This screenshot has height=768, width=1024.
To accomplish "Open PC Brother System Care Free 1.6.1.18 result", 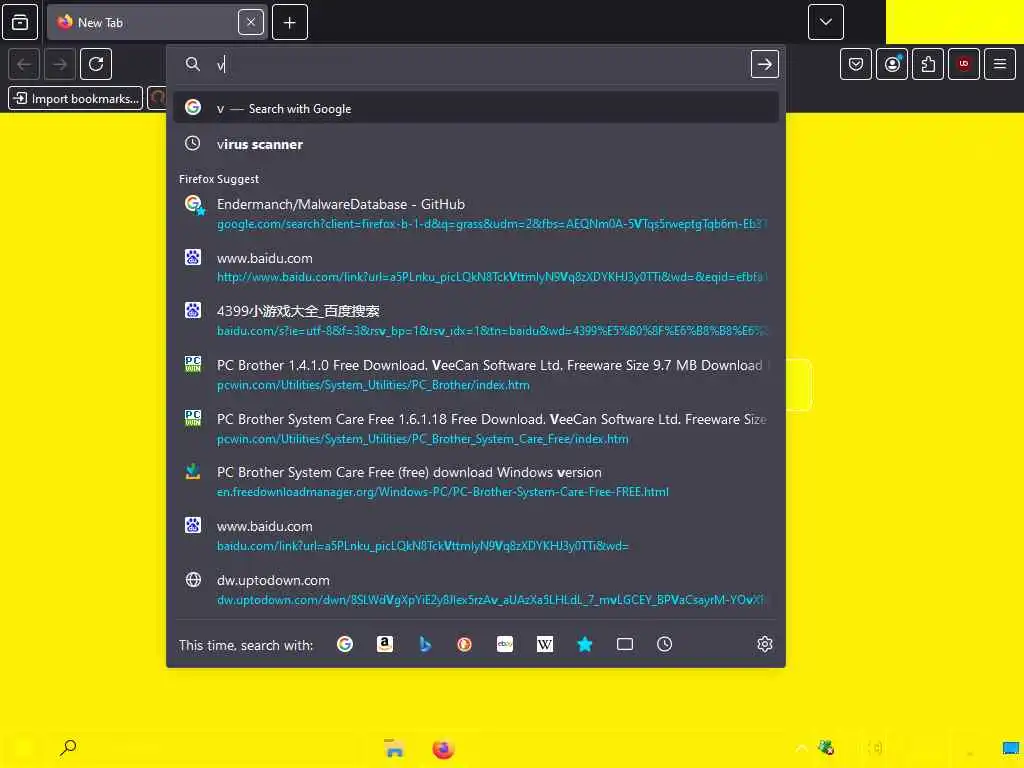I will pos(476,428).
